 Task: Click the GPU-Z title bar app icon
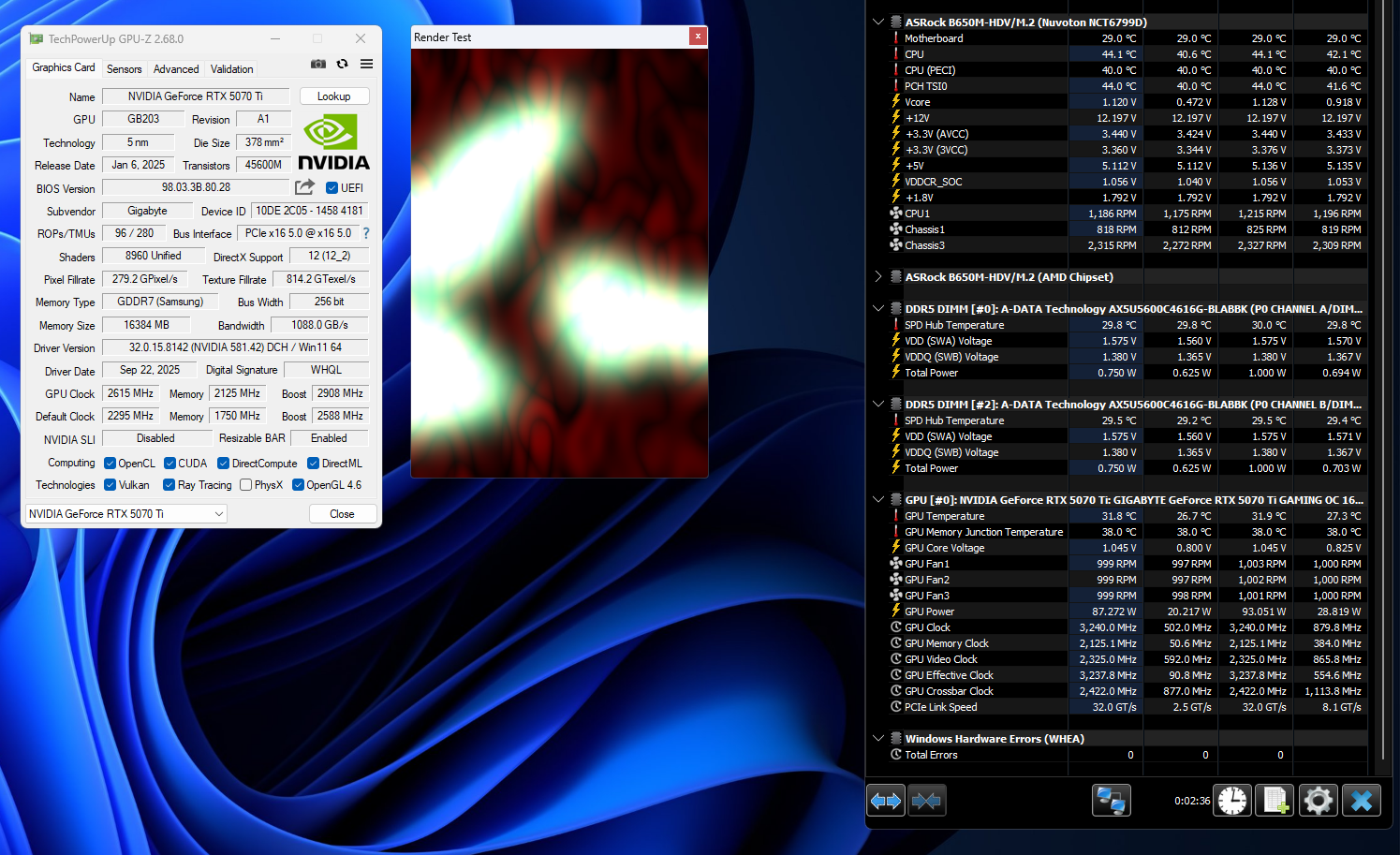(37, 38)
